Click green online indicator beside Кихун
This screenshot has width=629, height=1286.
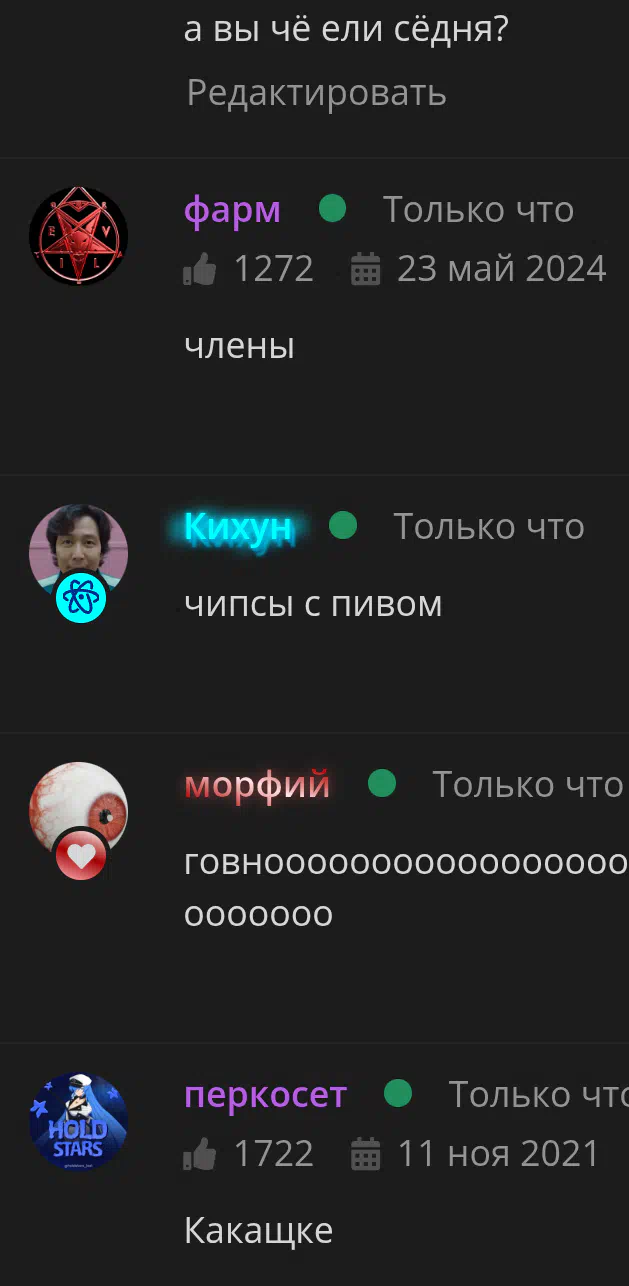click(343, 525)
